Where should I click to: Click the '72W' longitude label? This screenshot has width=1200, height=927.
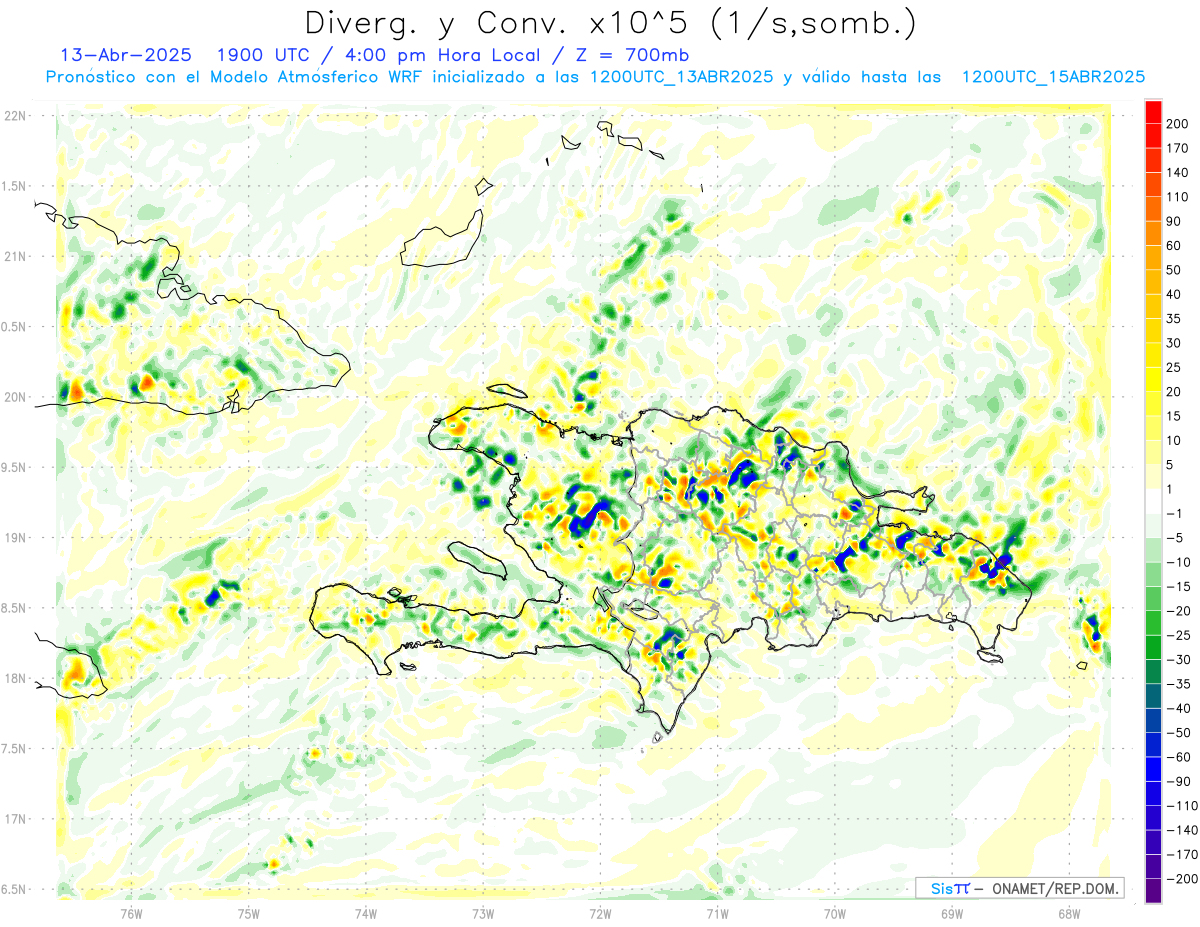pyautogui.click(x=600, y=913)
